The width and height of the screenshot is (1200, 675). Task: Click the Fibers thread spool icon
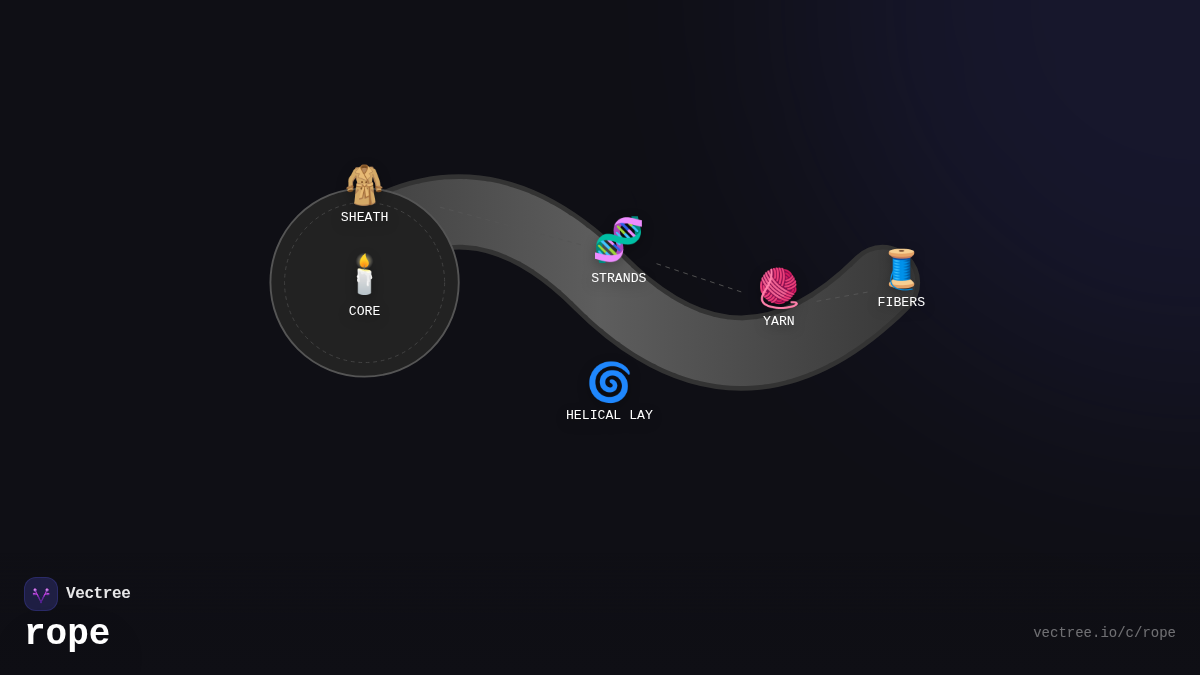[901, 269]
